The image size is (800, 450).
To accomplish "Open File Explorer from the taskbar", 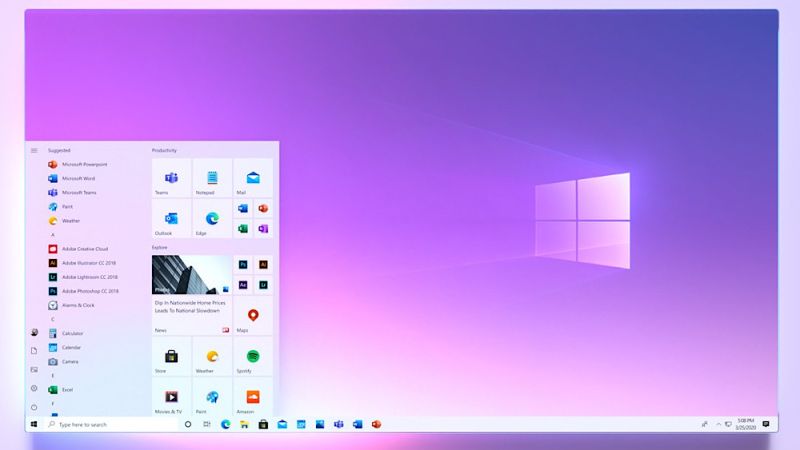I will (x=244, y=424).
